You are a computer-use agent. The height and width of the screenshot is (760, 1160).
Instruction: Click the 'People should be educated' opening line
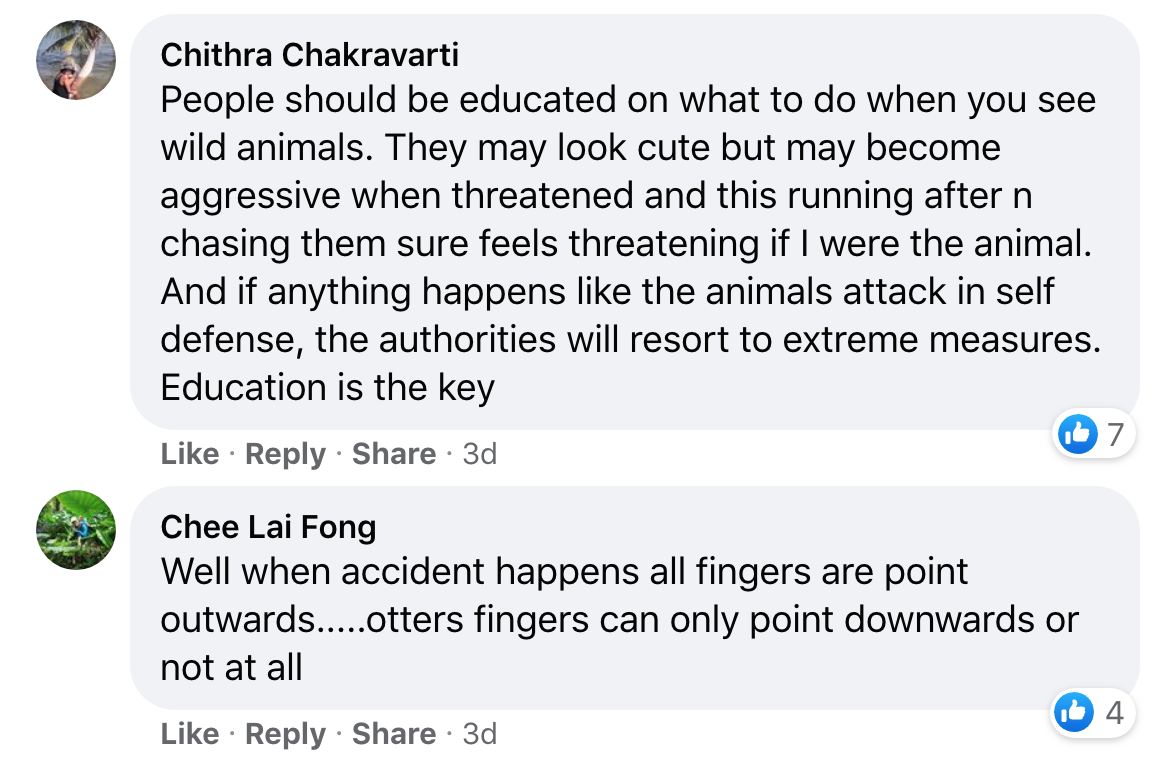tap(628, 100)
